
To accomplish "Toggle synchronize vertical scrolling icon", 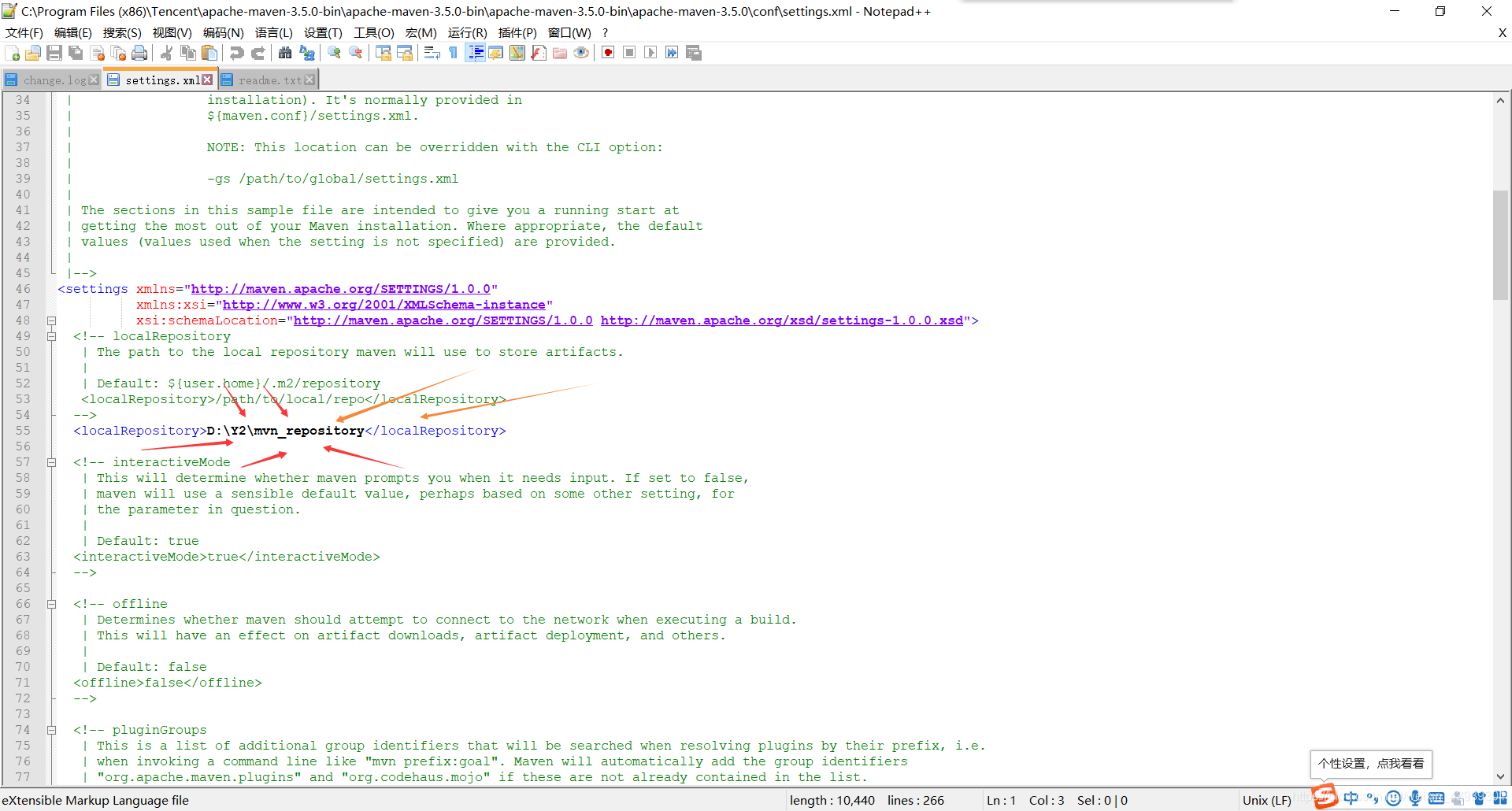I will [x=384, y=53].
